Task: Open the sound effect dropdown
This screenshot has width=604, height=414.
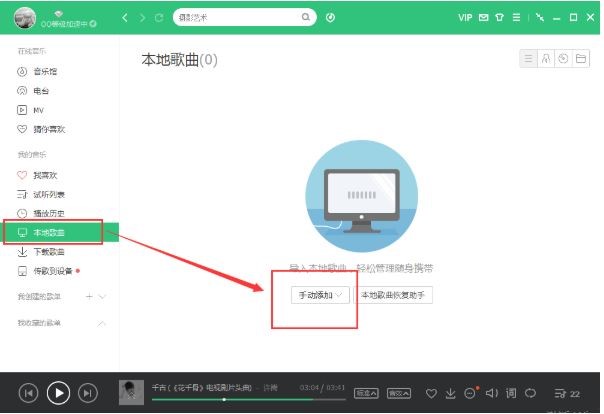Action: [399, 393]
